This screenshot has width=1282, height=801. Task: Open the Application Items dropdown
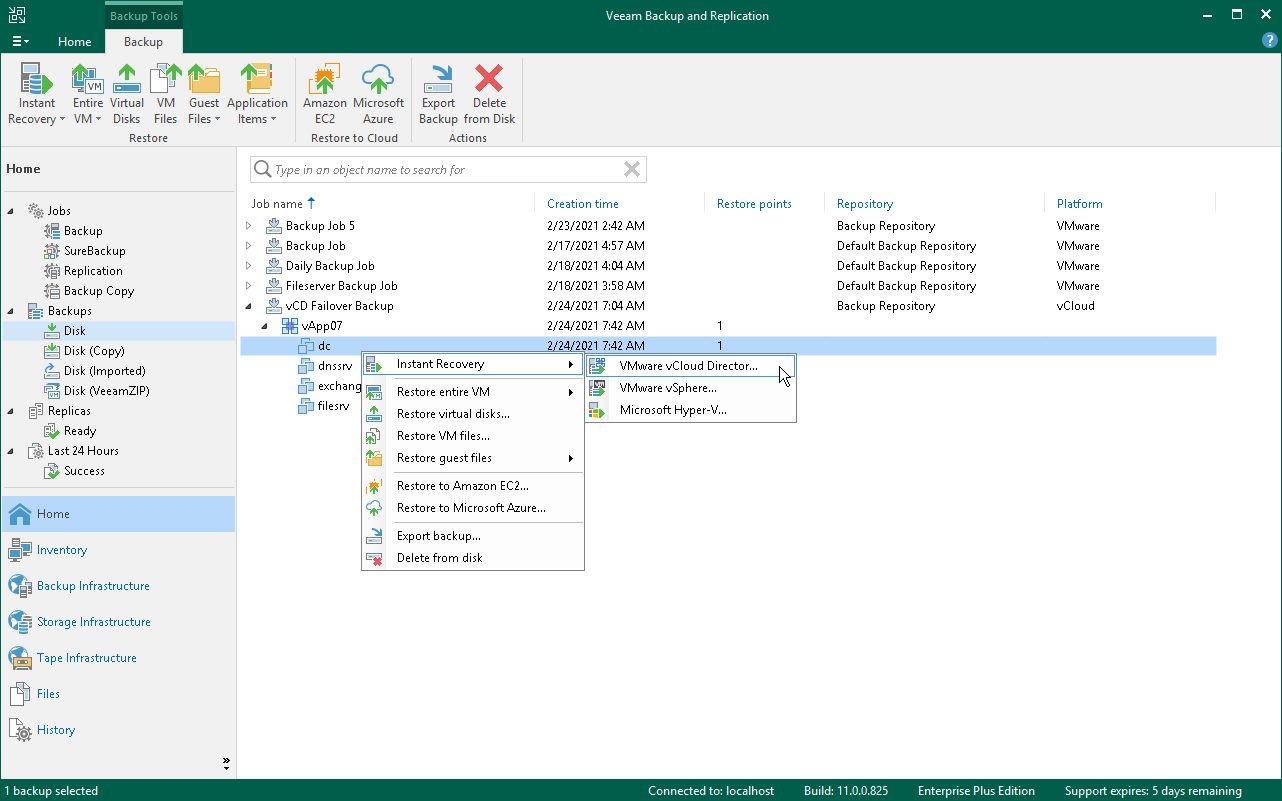click(x=257, y=119)
